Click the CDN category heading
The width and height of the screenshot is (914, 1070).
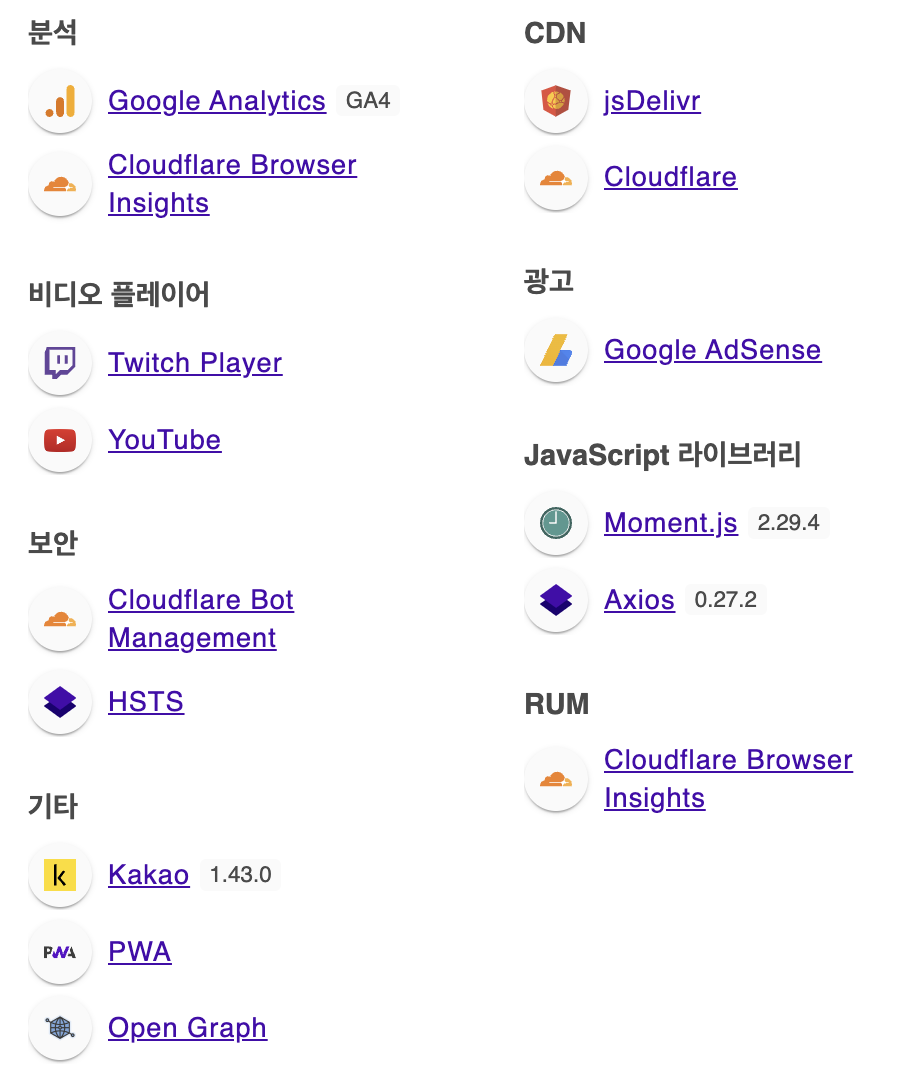555,33
